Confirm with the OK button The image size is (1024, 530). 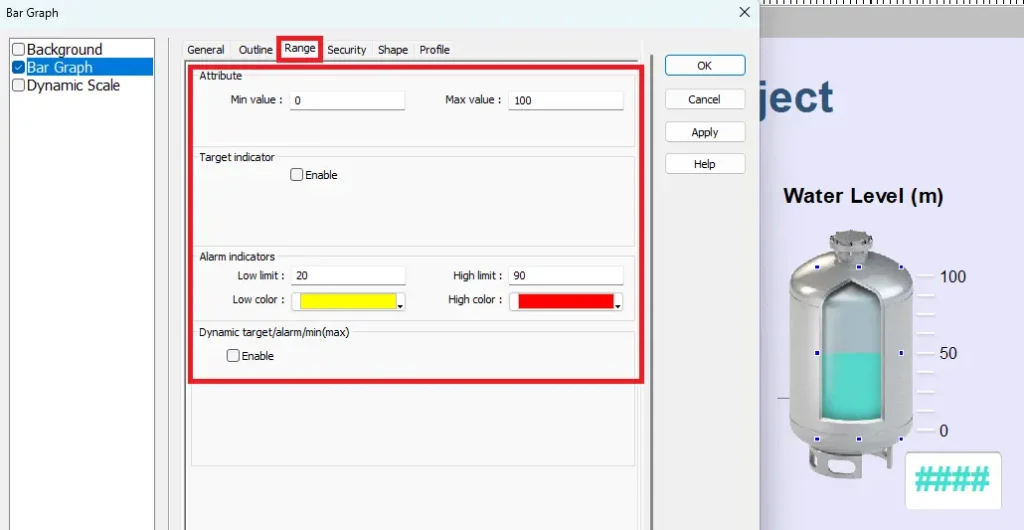pyautogui.click(x=705, y=65)
